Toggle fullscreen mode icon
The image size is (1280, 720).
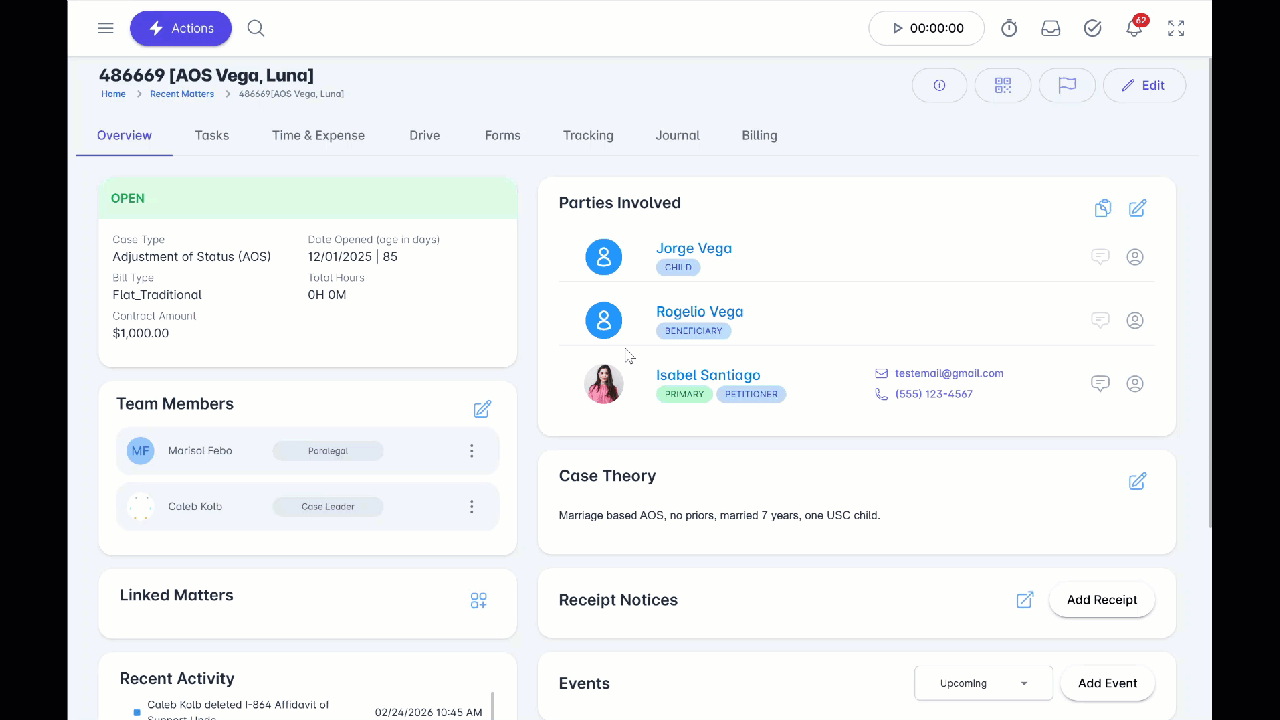[1176, 28]
